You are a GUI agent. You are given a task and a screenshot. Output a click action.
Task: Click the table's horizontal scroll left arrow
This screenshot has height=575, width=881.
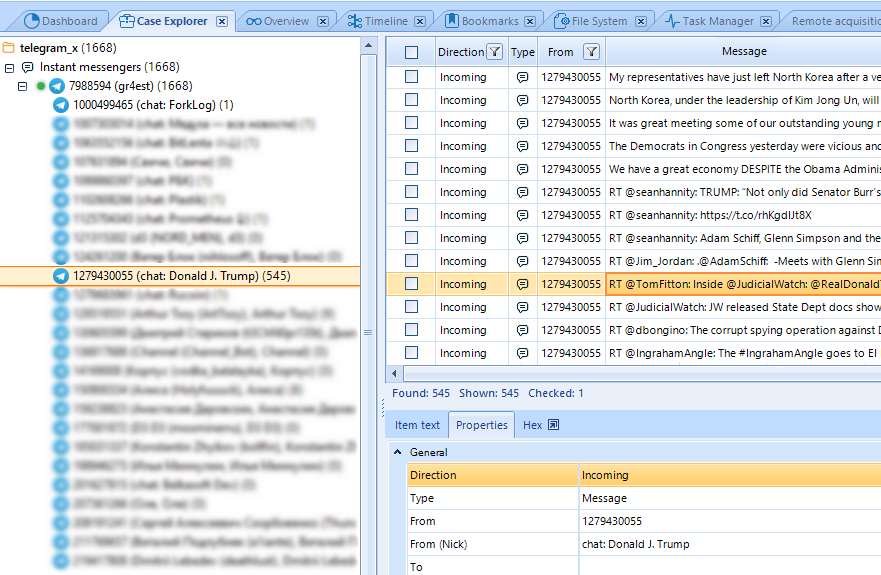tap(394, 373)
